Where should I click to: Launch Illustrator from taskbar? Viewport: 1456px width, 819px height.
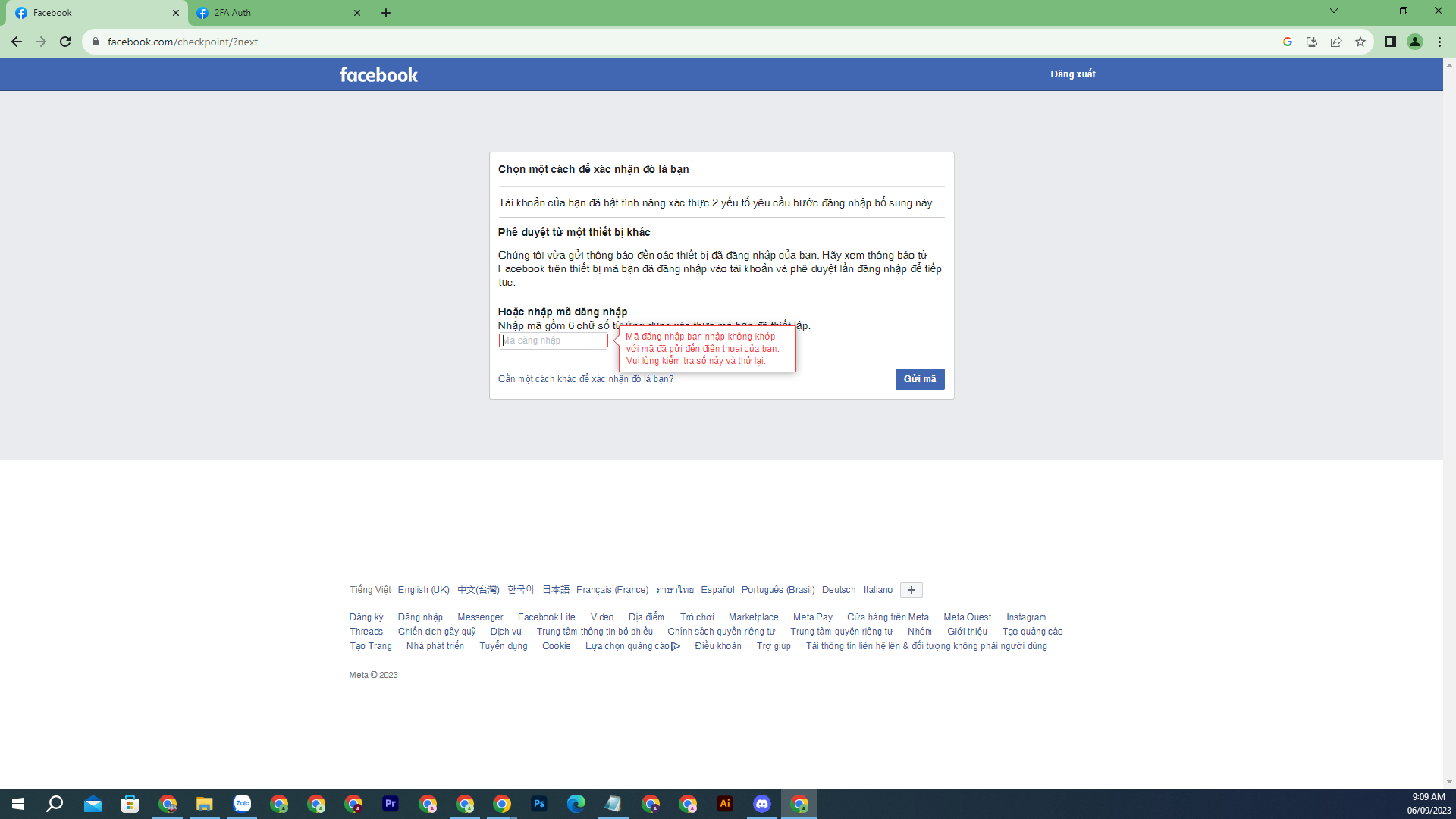tap(725, 804)
